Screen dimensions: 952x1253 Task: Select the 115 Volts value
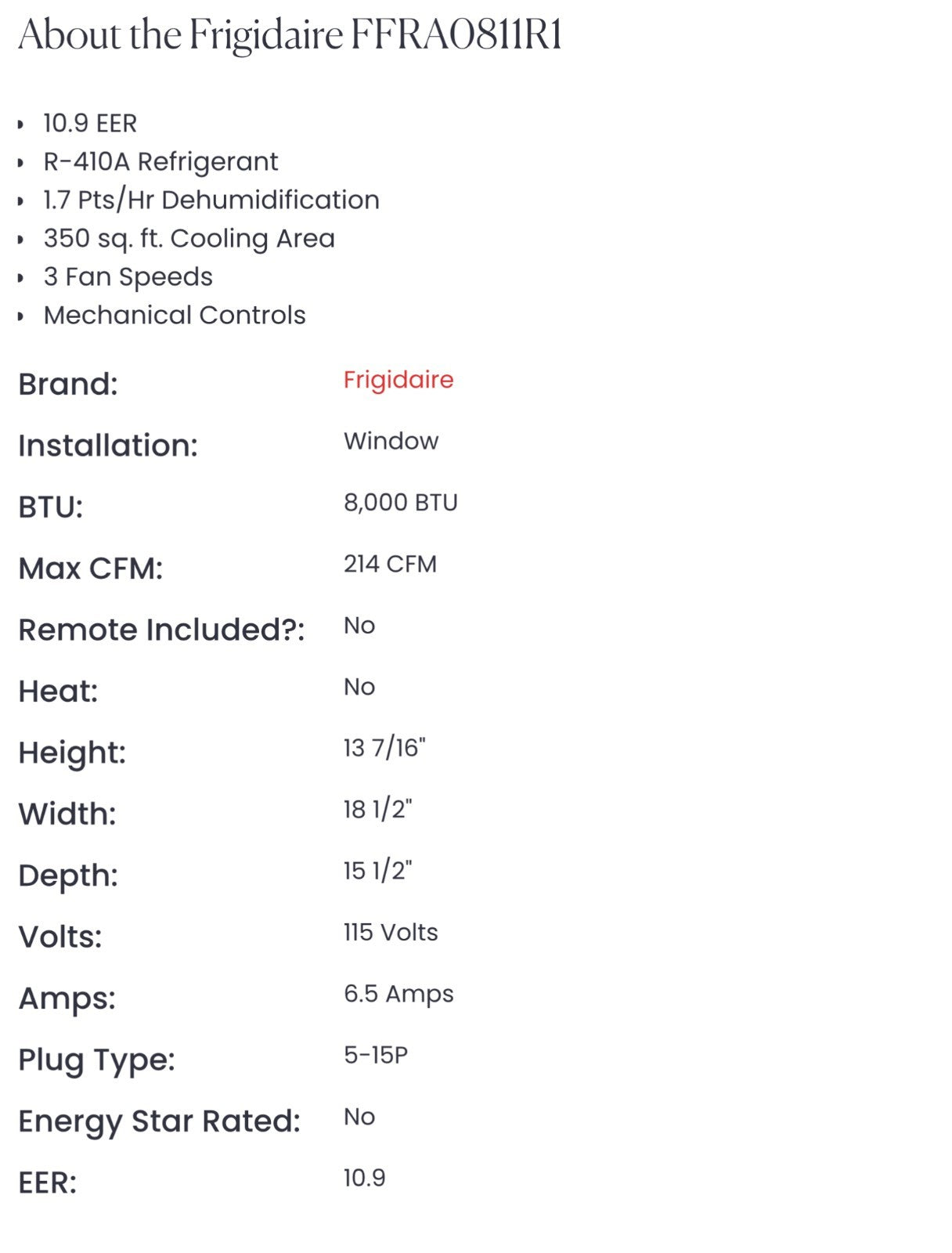pyautogui.click(x=391, y=932)
